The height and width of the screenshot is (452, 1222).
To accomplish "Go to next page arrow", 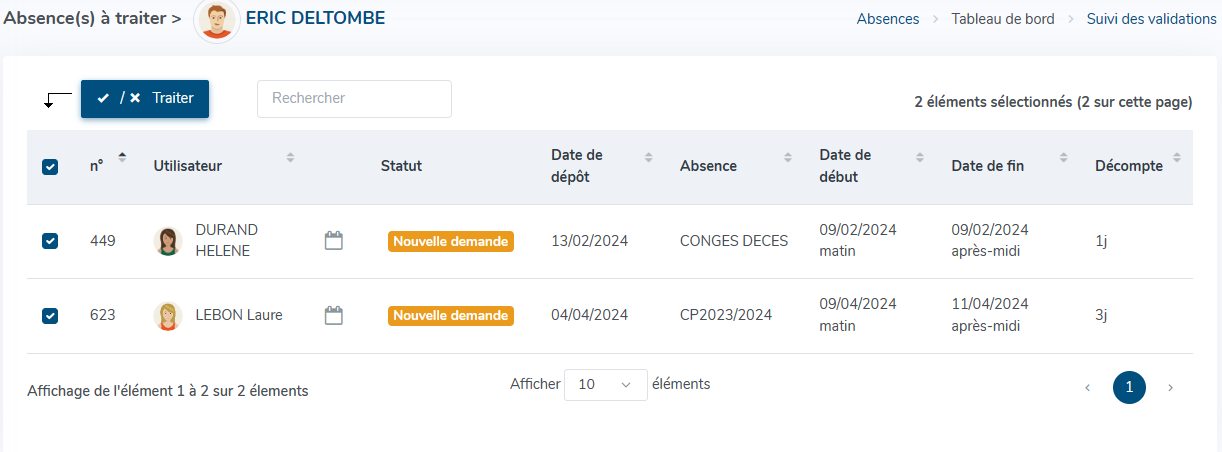I will 1171,387.
